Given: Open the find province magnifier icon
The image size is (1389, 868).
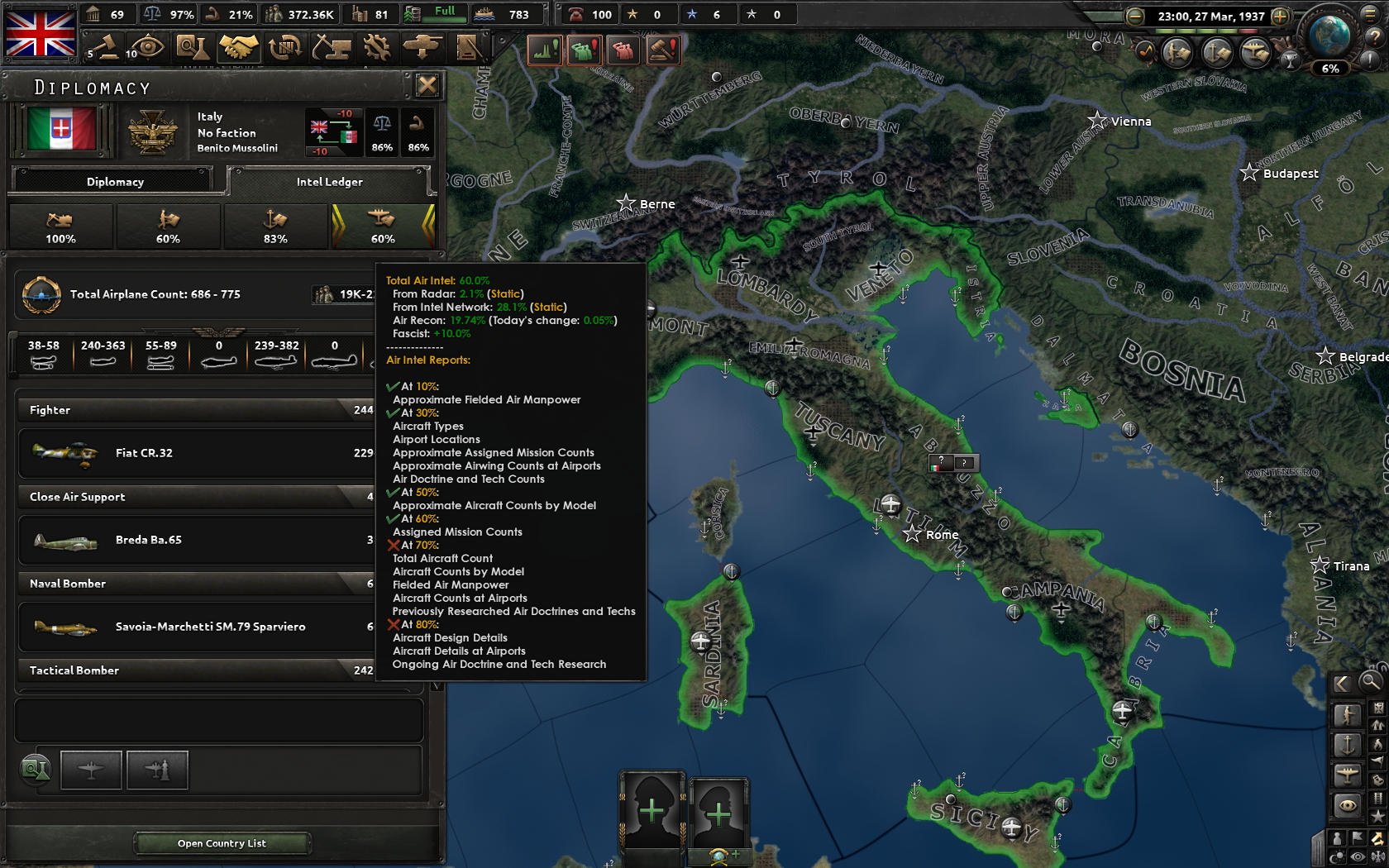Looking at the screenshot, I should pyautogui.click(x=1371, y=682).
